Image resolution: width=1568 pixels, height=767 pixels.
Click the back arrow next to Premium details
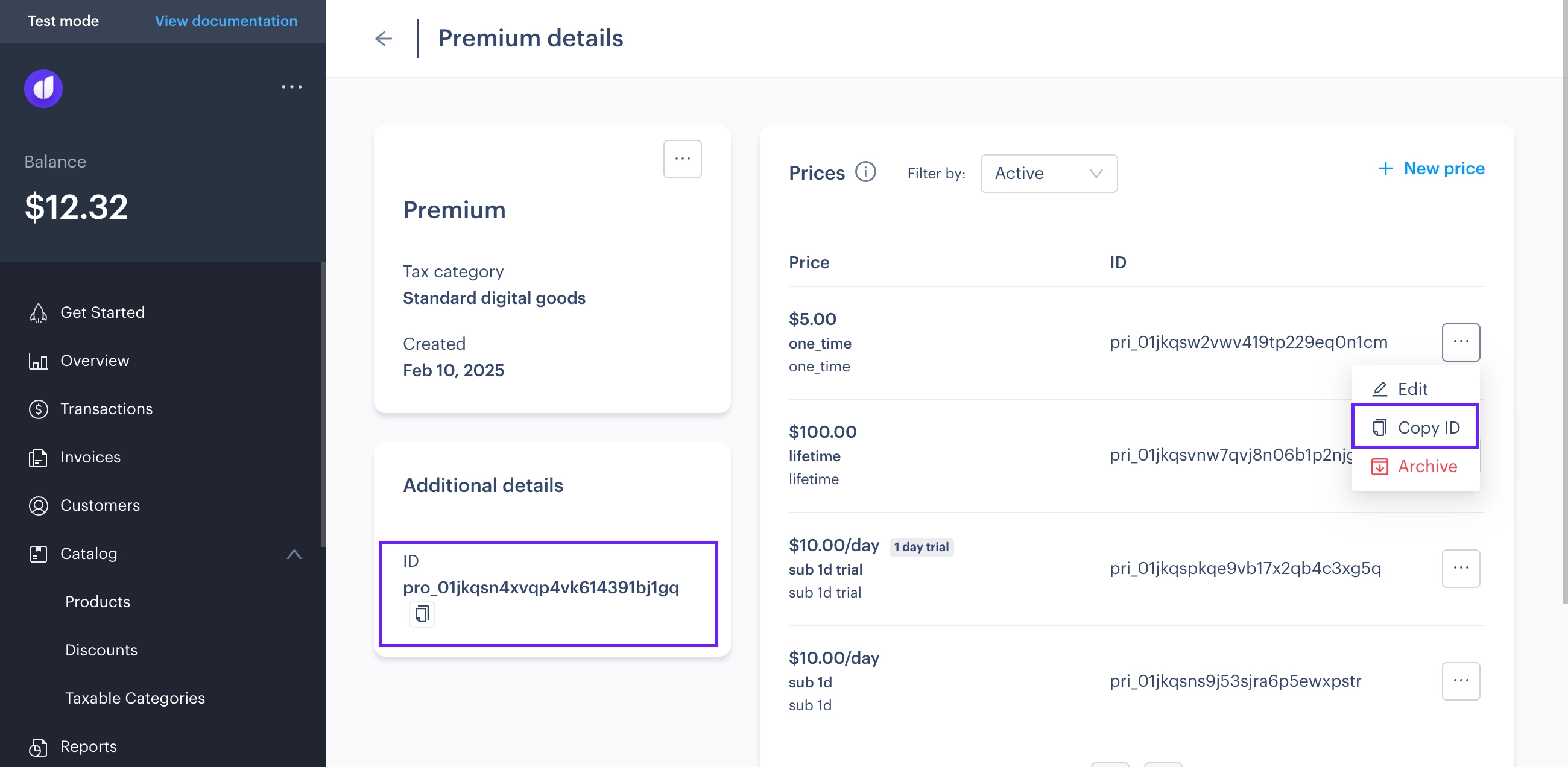click(384, 38)
